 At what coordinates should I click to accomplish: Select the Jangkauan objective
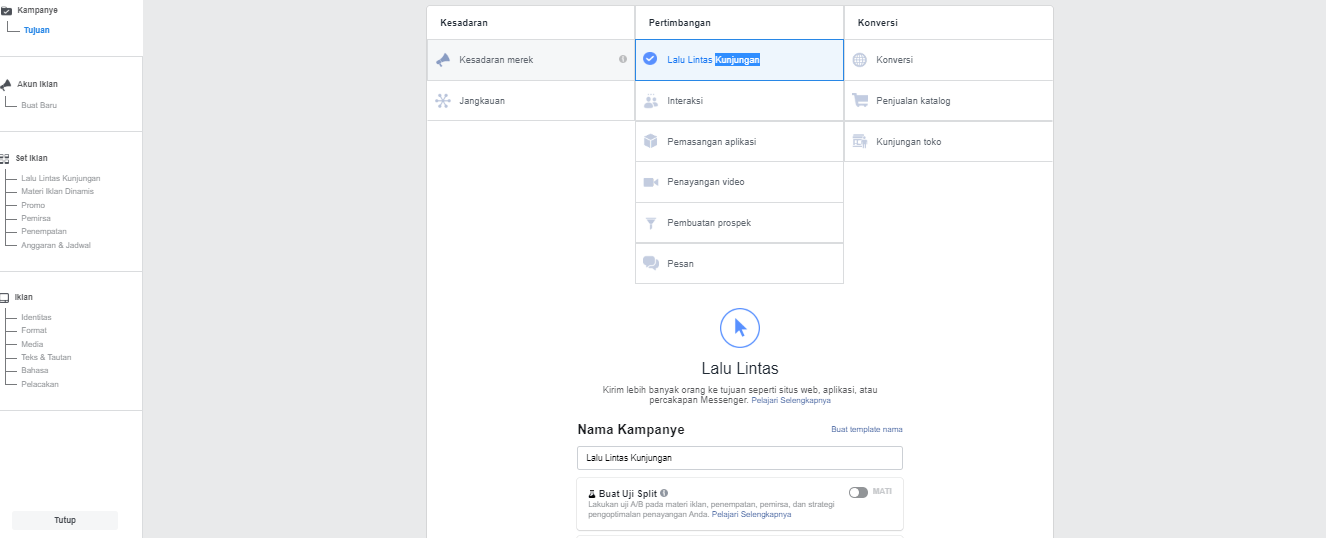(531, 101)
